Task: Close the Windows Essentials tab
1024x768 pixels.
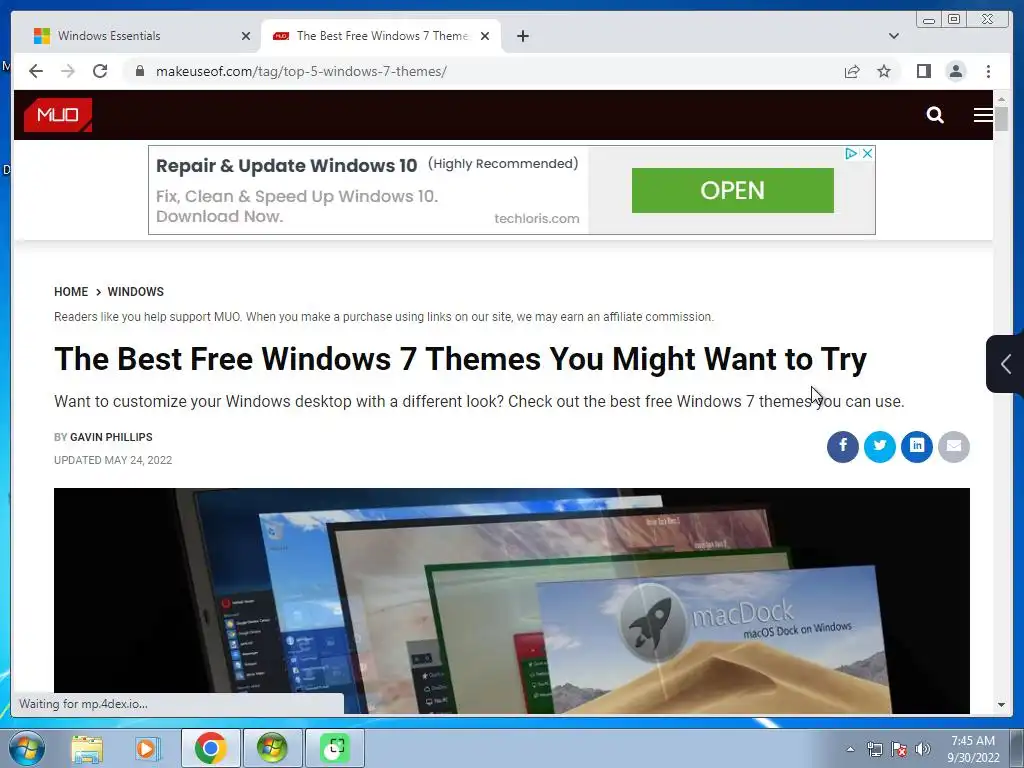Action: pyautogui.click(x=246, y=36)
